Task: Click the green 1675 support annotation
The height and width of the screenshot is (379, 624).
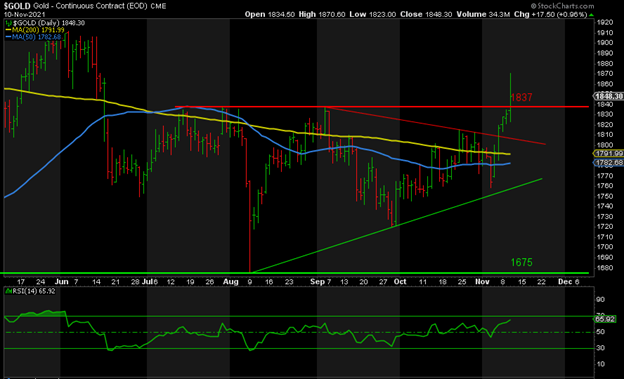Action: pos(521,262)
